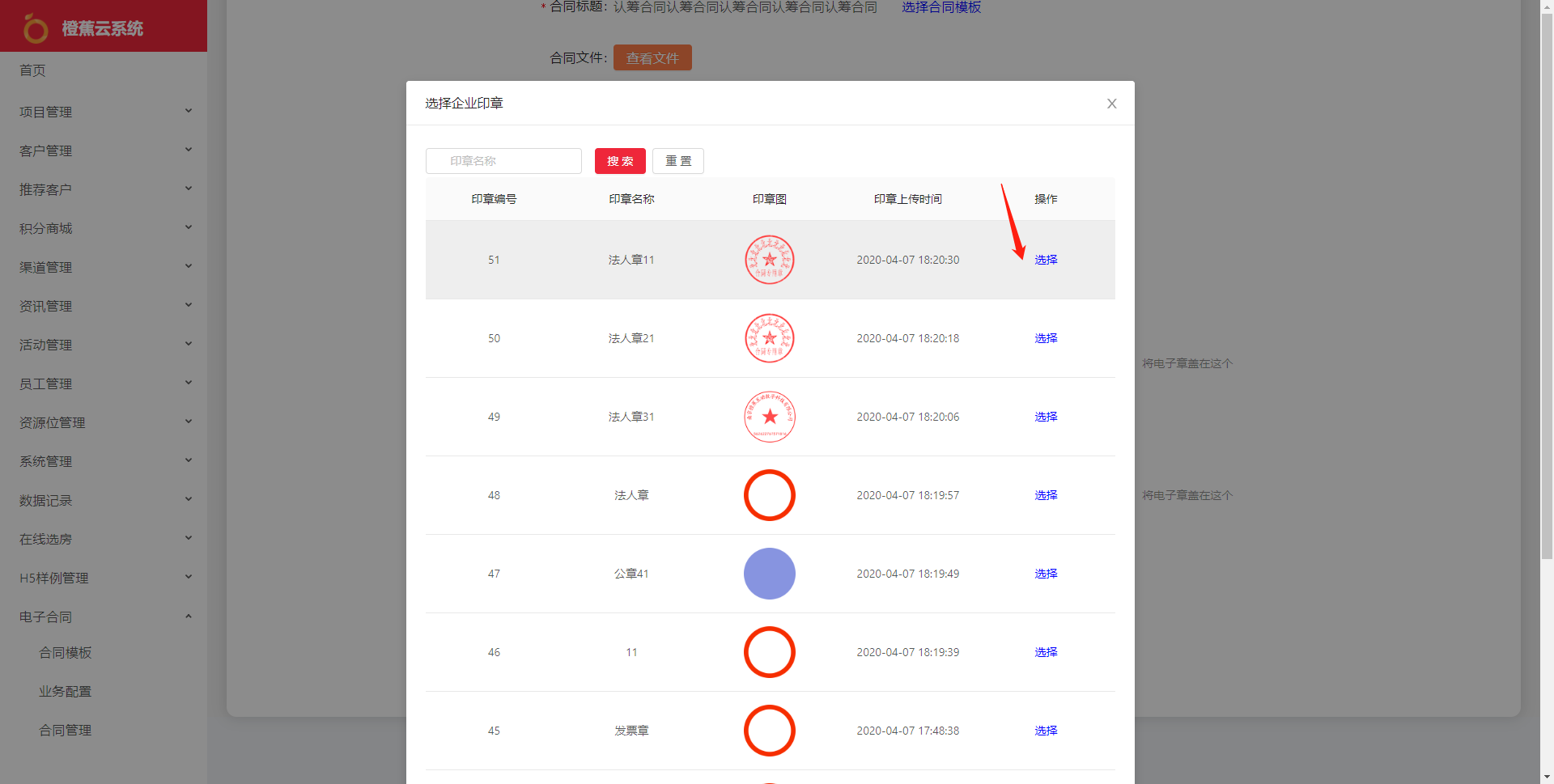Close the 选择企业印章 dialog
This screenshot has height=784, width=1554.
[x=1112, y=104]
